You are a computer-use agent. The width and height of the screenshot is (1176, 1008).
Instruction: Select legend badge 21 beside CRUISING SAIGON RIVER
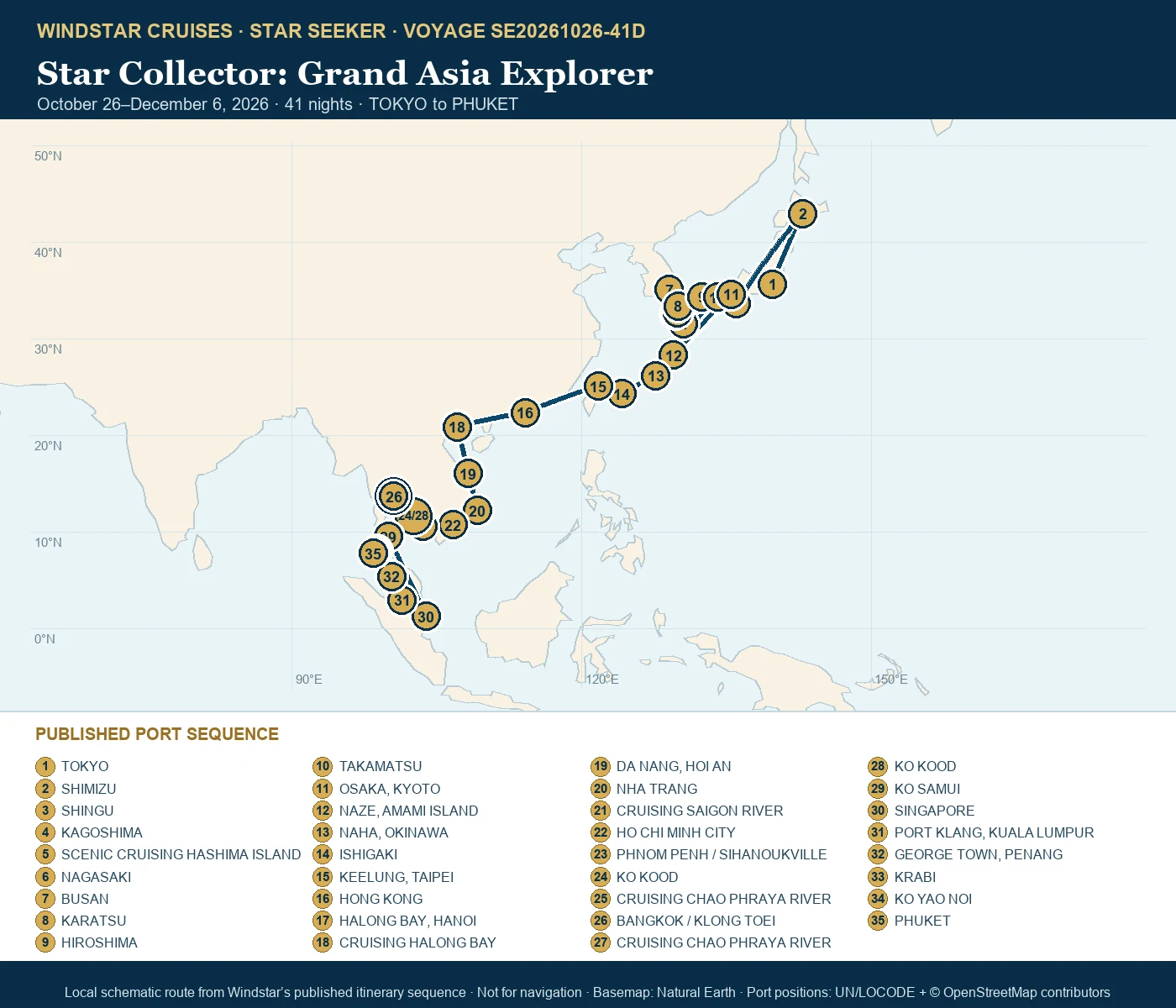click(601, 811)
